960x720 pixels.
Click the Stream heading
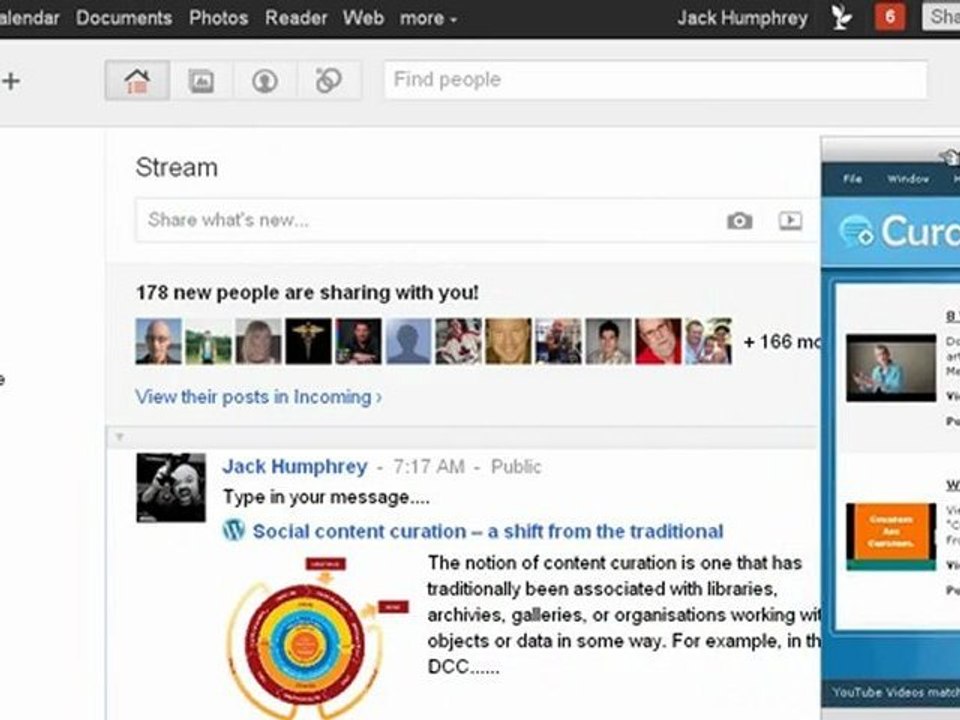[176, 168]
